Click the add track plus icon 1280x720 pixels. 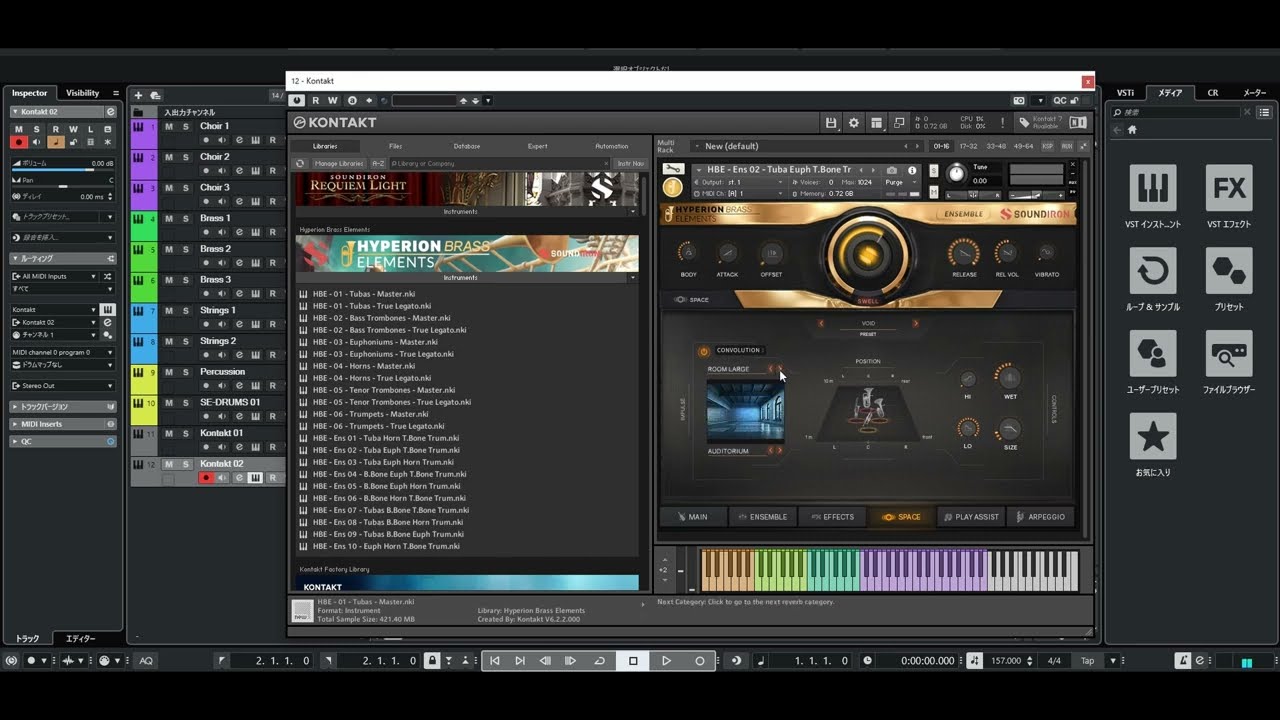point(138,95)
